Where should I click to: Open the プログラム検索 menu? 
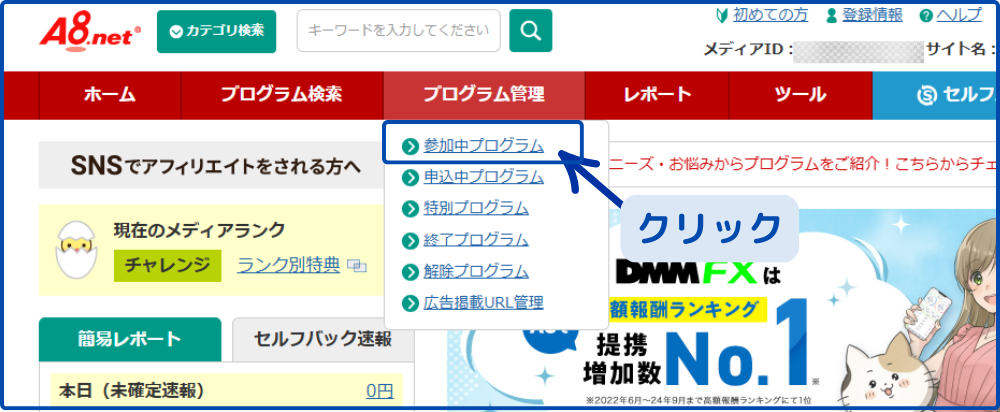tap(281, 95)
